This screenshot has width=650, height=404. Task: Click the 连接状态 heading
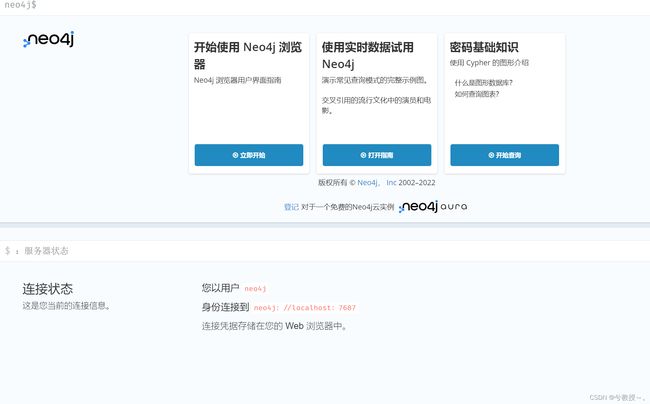click(48, 289)
